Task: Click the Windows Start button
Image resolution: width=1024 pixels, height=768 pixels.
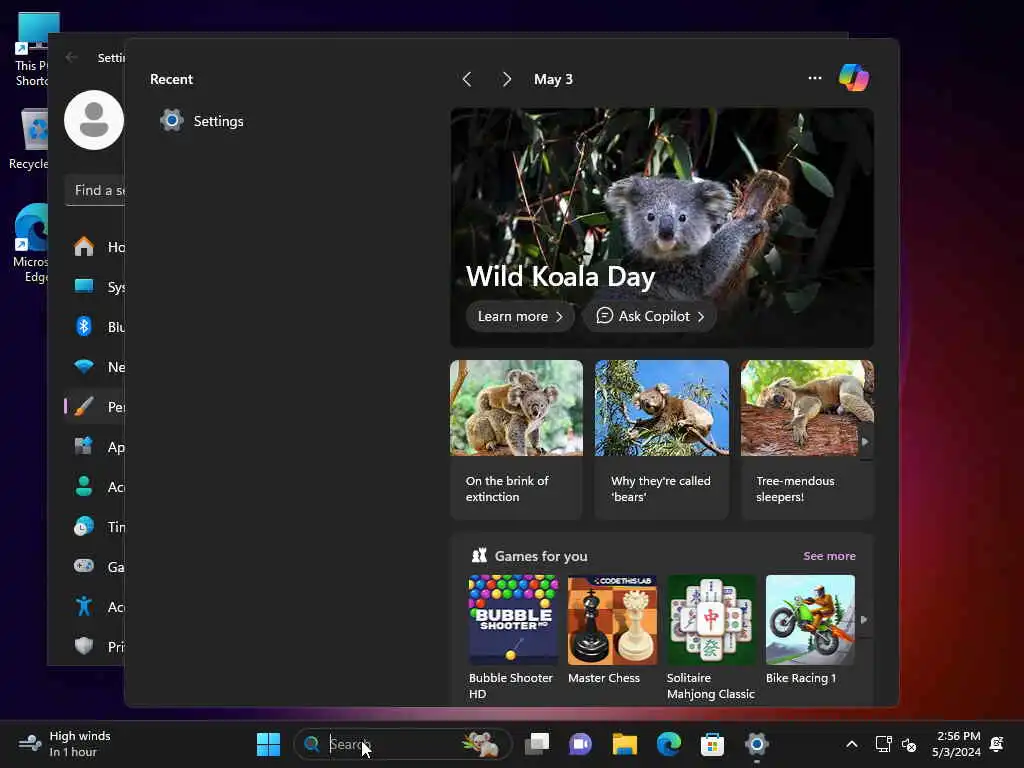Action: pyautogui.click(x=268, y=744)
